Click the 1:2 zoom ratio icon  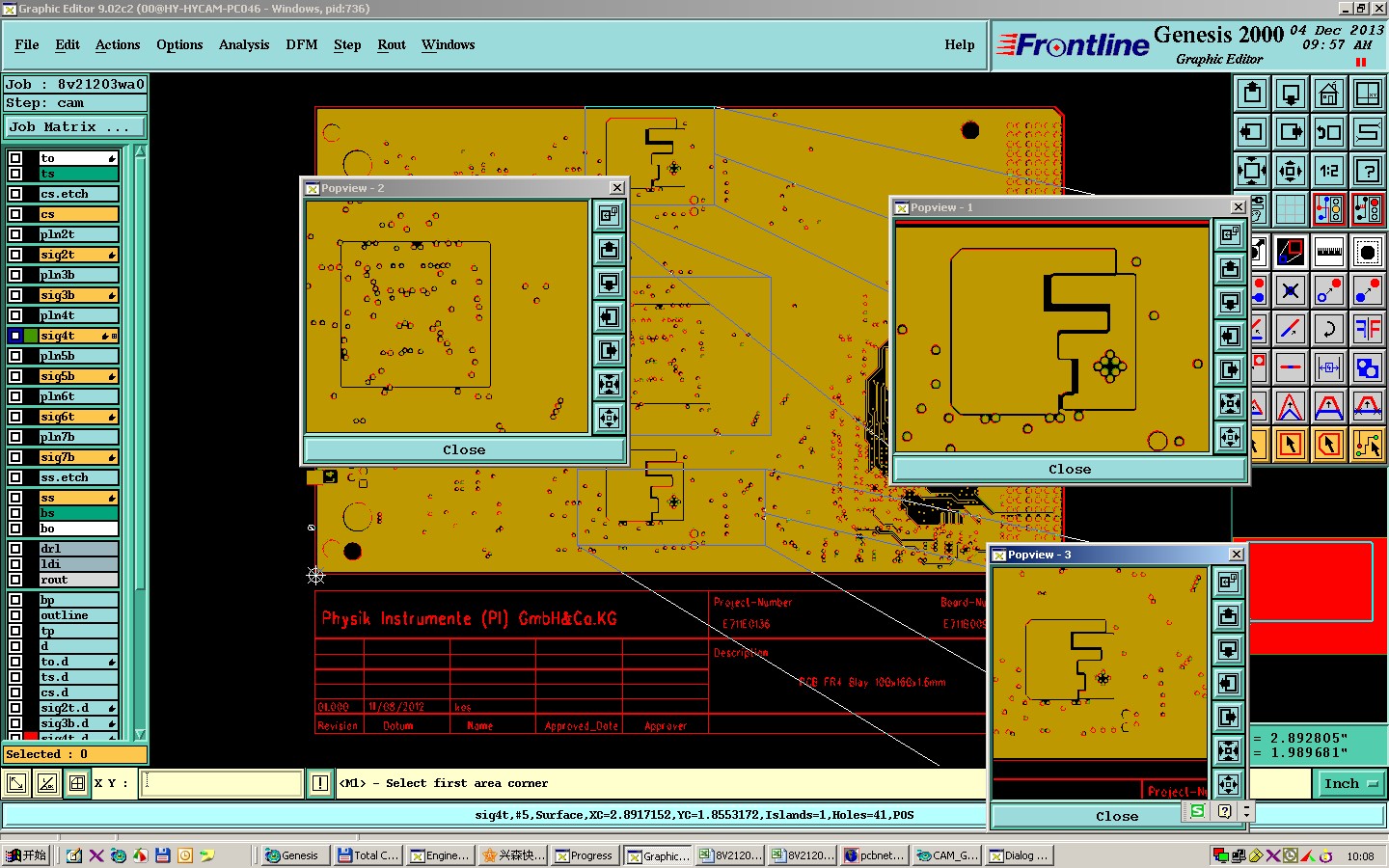click(x=1329, y=171)
